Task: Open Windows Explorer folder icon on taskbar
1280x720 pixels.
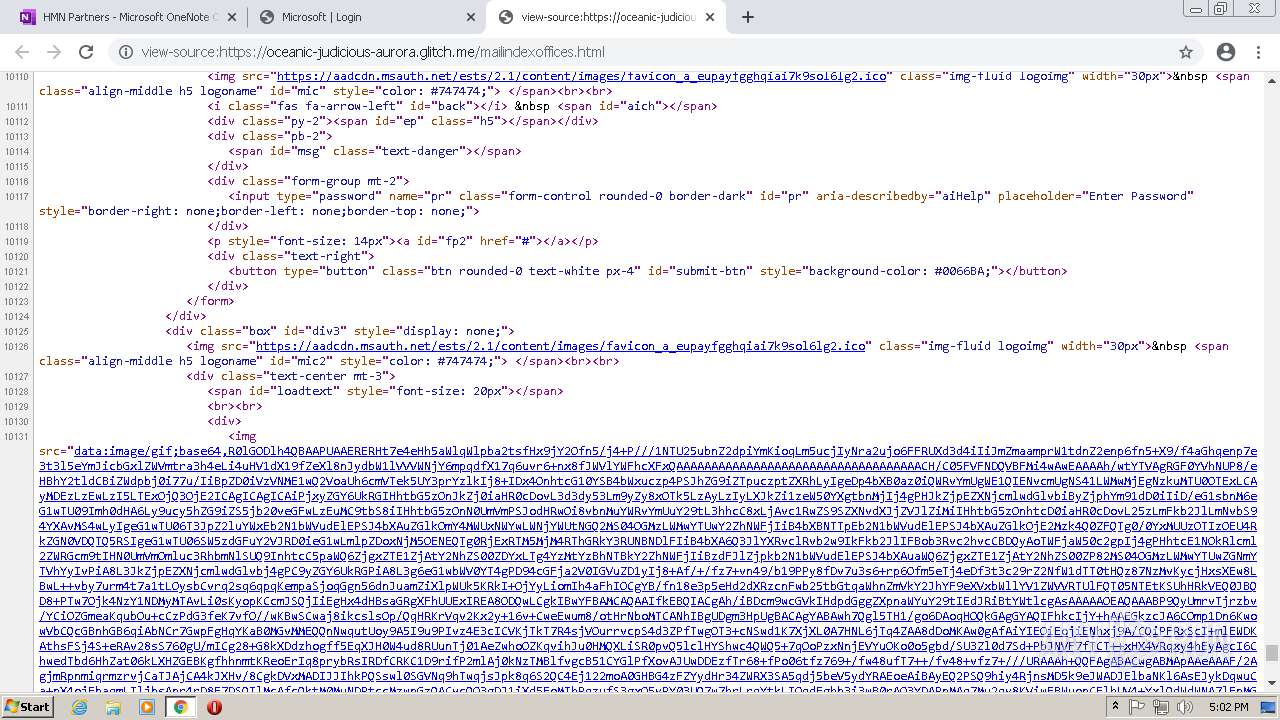Action: coord(113,706)
